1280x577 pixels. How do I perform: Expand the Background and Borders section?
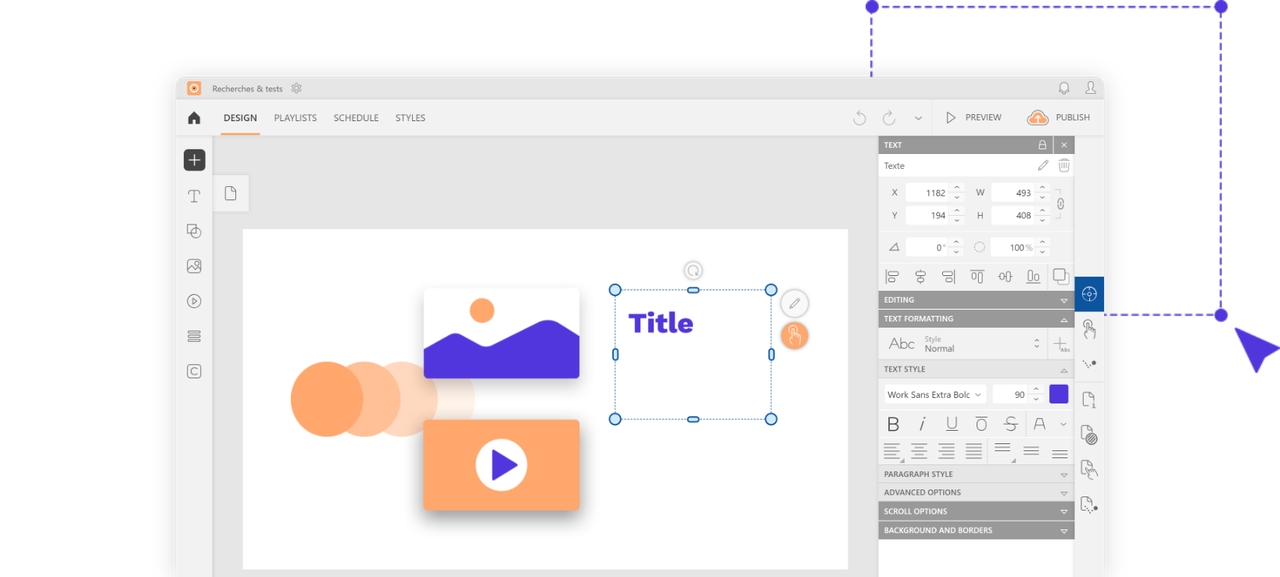[x=976, y=530]
